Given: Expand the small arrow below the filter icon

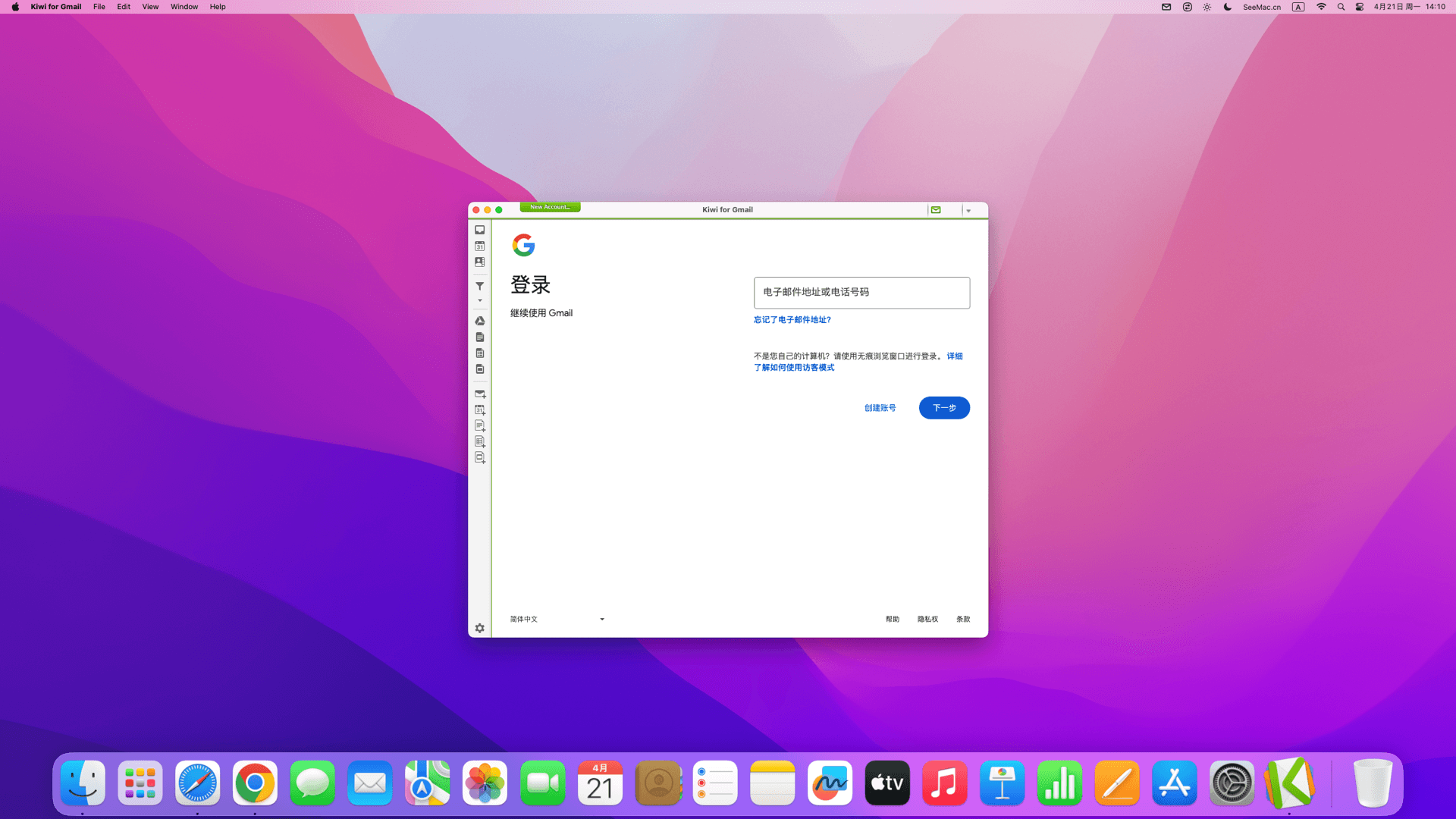Looking at the screenshot, I should coord(479,300).
